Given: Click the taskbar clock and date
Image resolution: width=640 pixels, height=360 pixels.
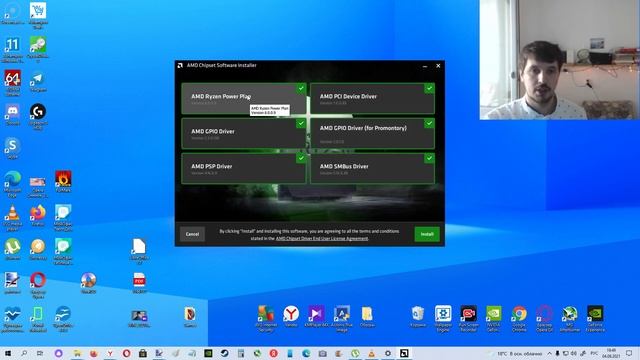Looking at the screenshot, I should point(611,353).
